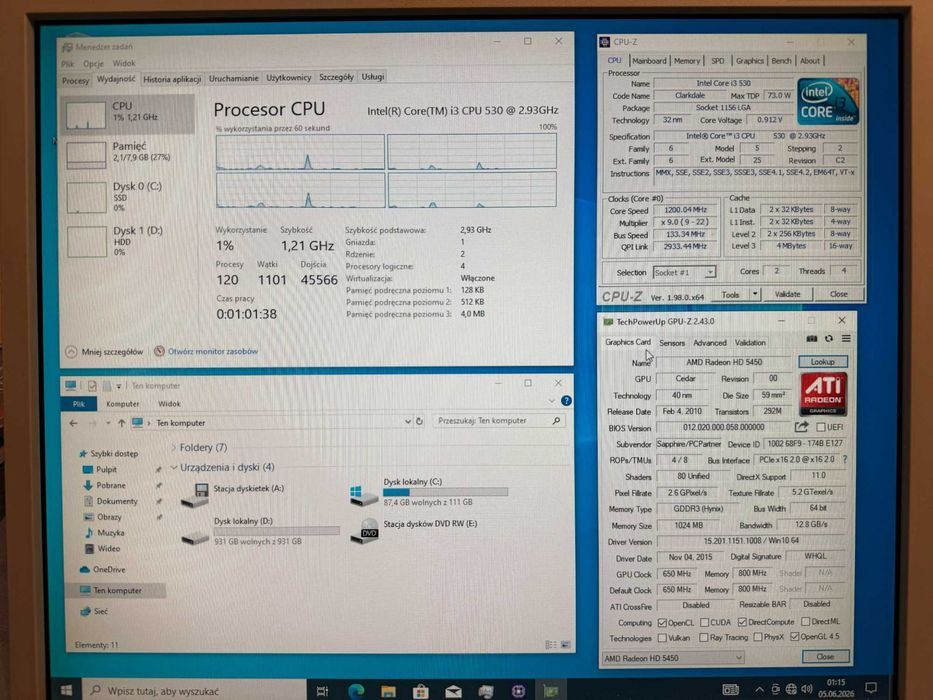Viewport: 933px width, 700px height.
Task: Open Widok tab in Explorer ribbon
Action: [169, 404]
